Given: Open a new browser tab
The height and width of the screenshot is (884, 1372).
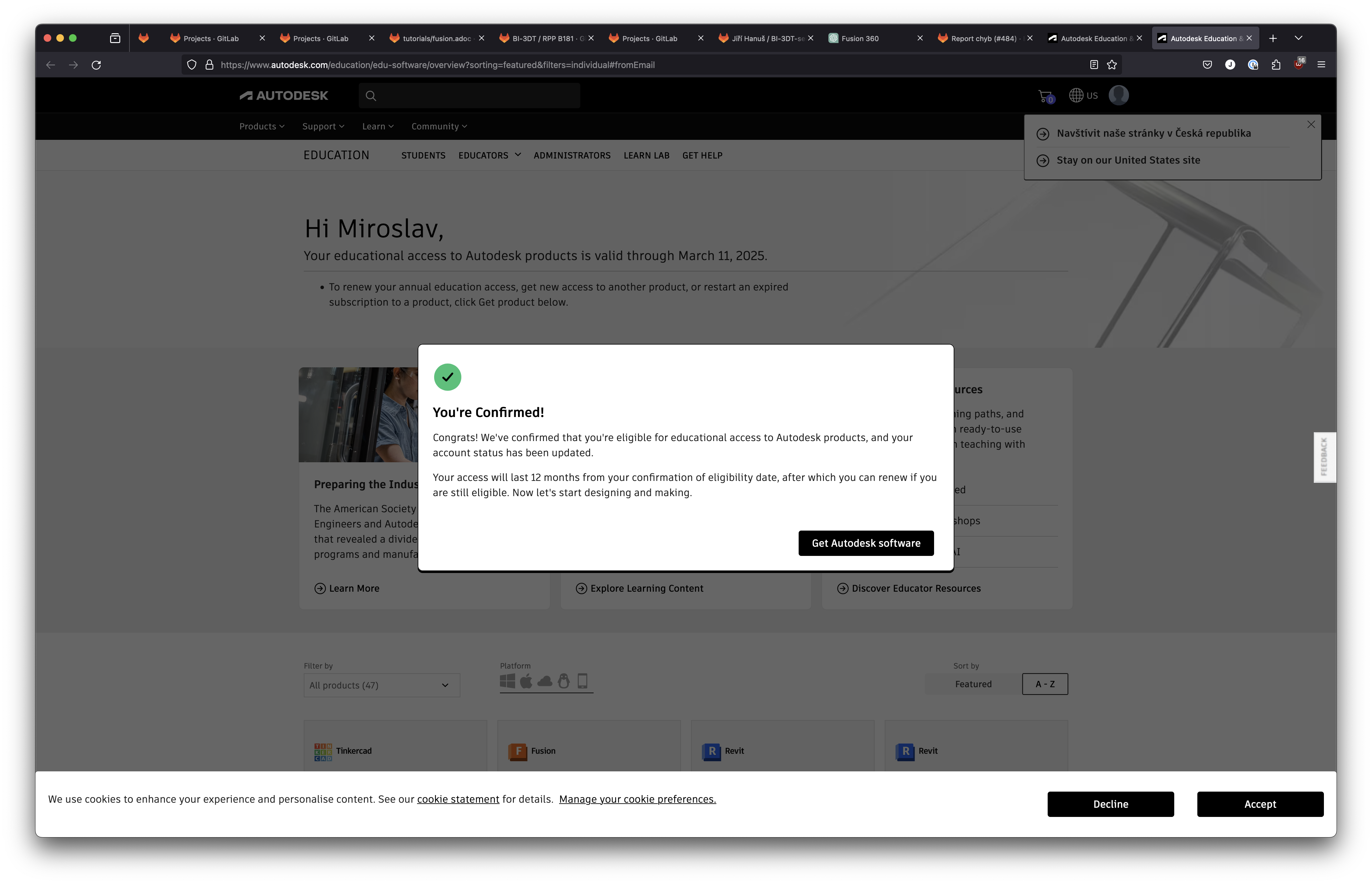Looking at the screenshot, I should pyautogui.click(x=1273, y=39).
